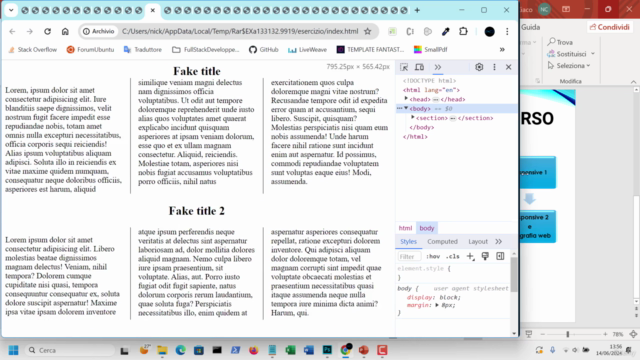Expand the section element node
Viewport: 640px width, 360px height.
[413, 118]
